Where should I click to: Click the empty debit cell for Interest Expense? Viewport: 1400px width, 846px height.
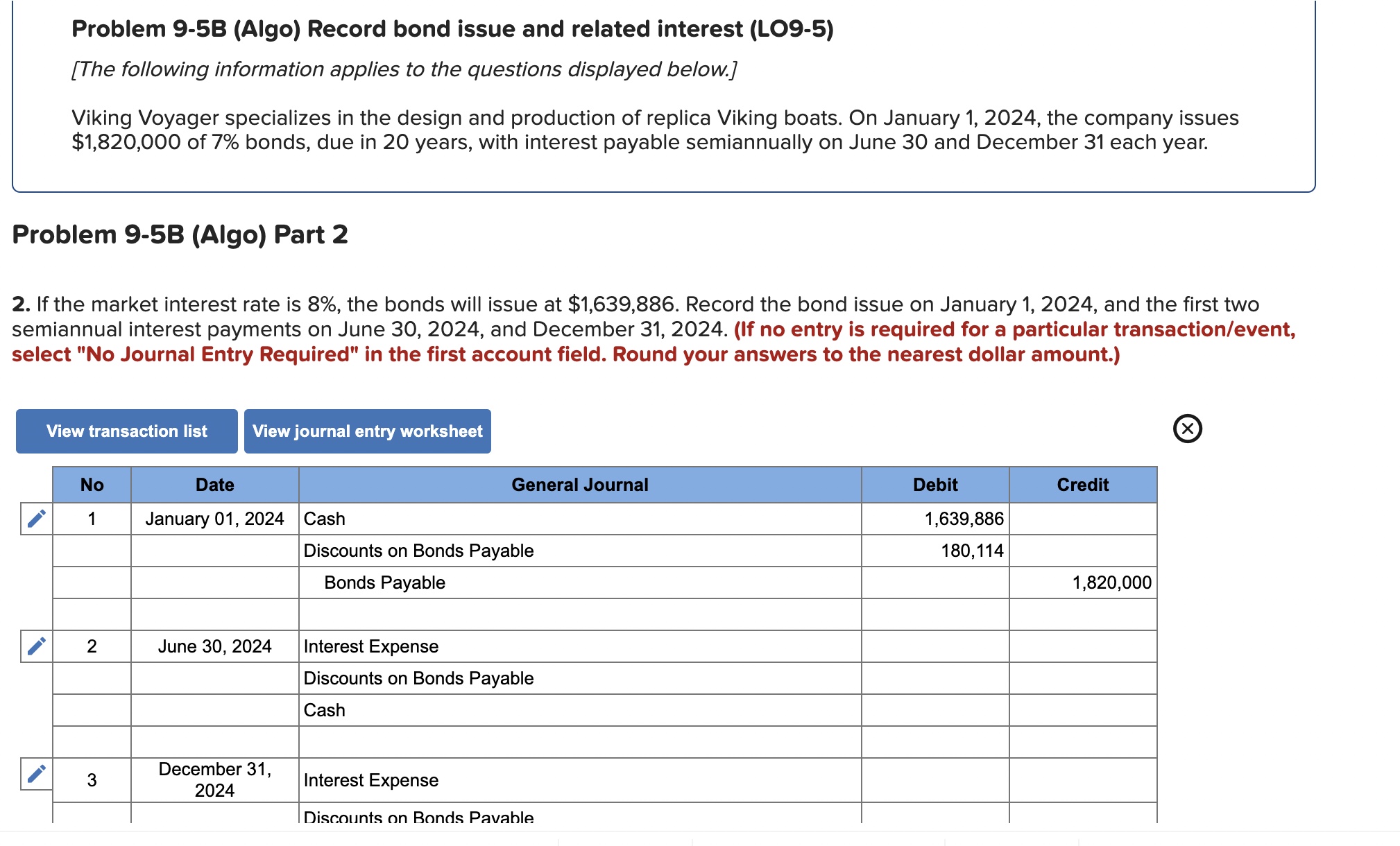935,646
